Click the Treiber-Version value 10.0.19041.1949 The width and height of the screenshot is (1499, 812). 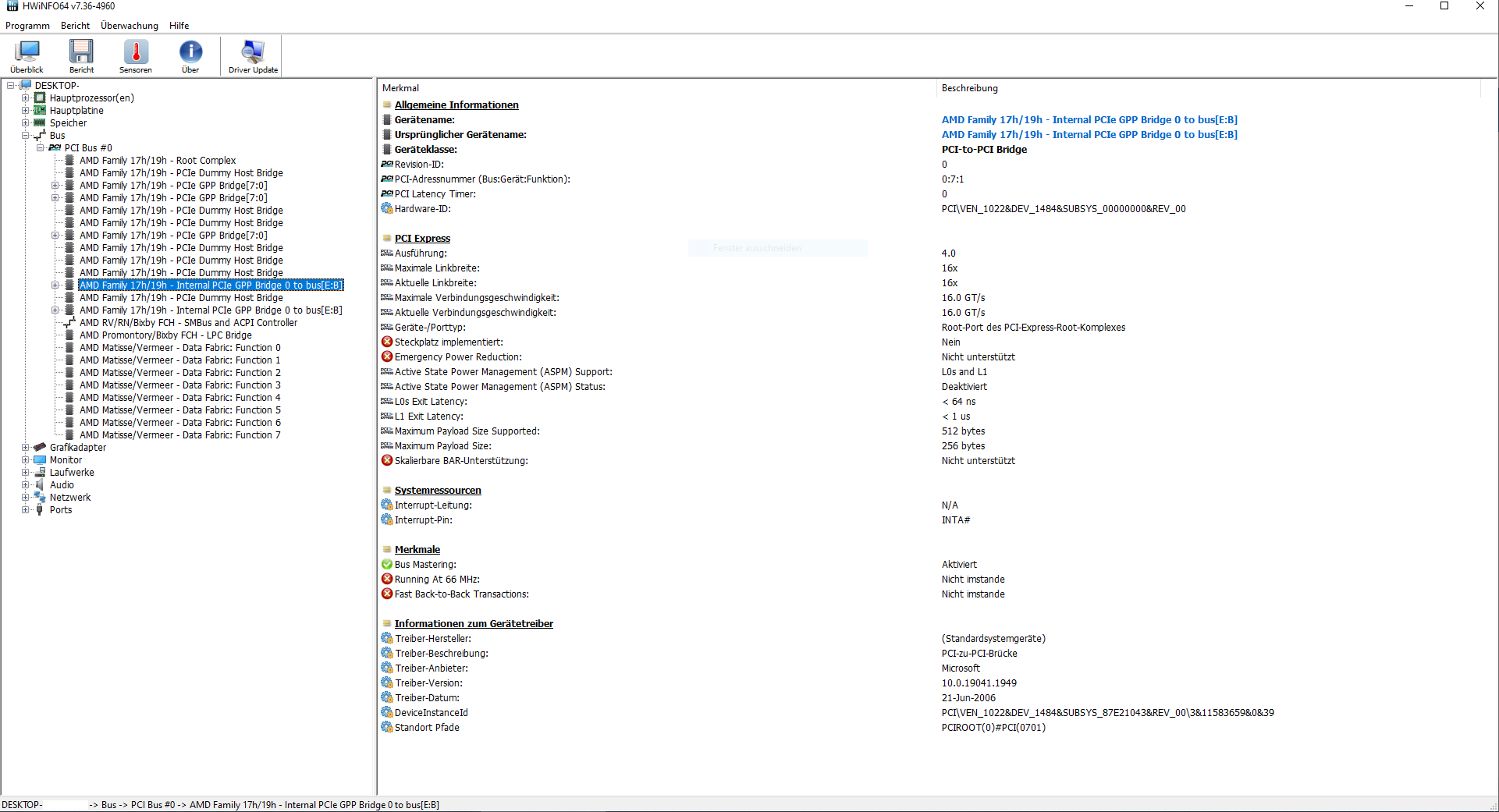tap(979, 683)
